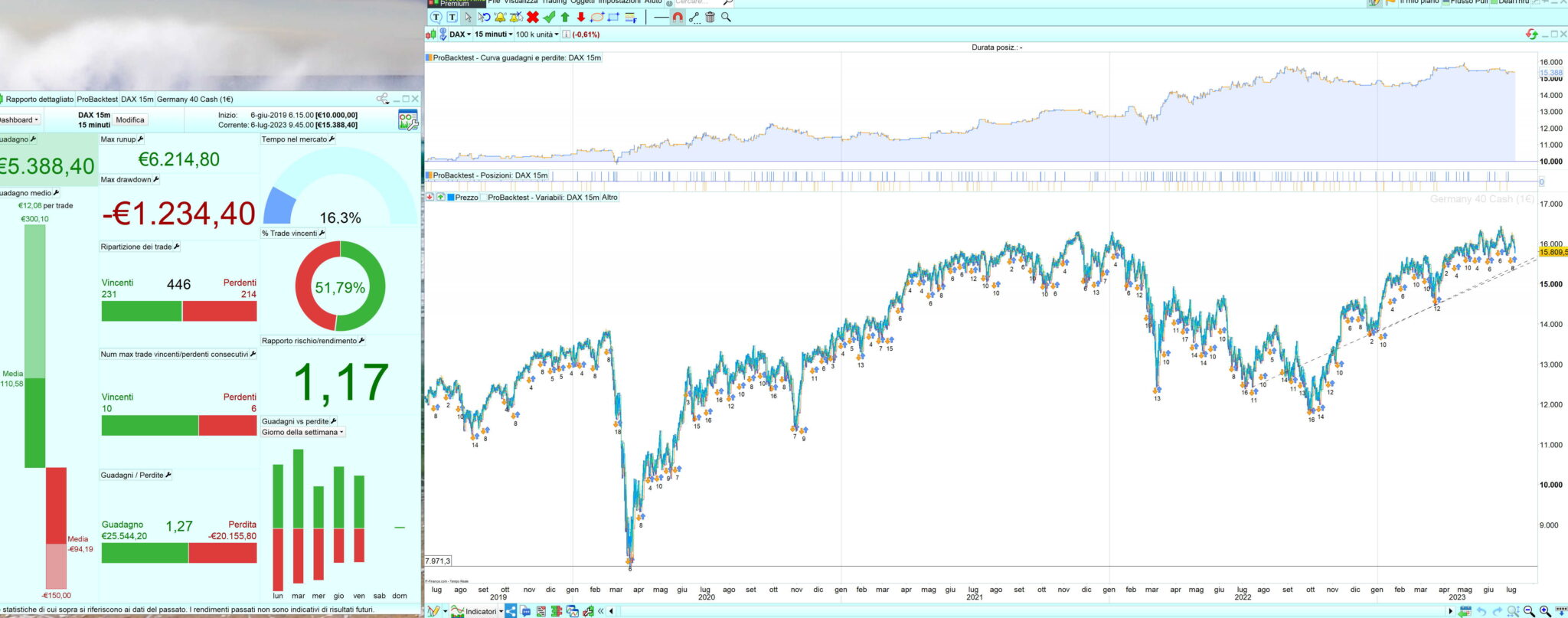Open the Giorno della settimana dropdown
Image resolution: width=1568 pixels, height=618 pixels.
pyautogui.click(x=302, y=433)
